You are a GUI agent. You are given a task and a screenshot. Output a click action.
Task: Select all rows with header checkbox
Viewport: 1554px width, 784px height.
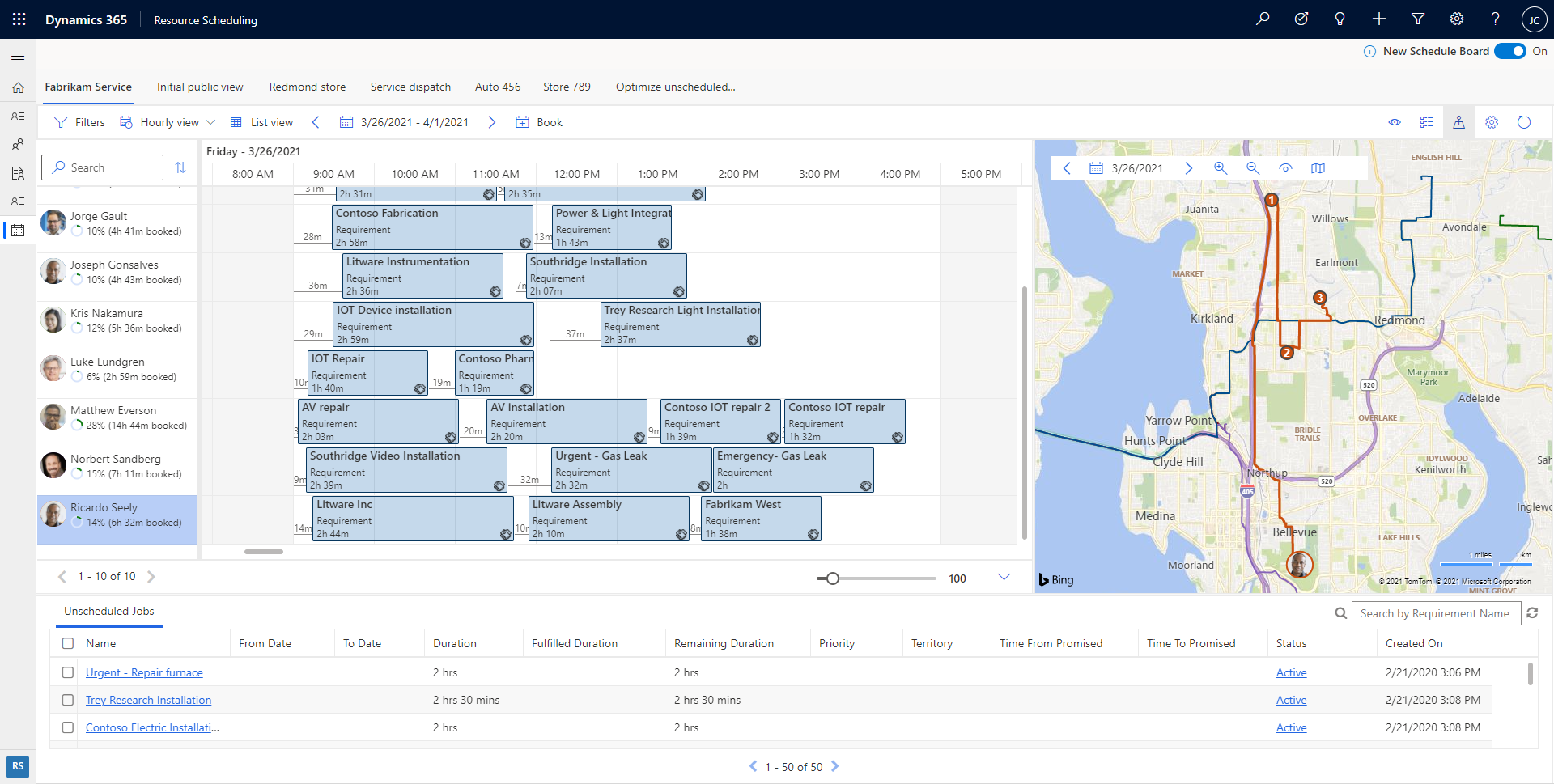point(68,643)
